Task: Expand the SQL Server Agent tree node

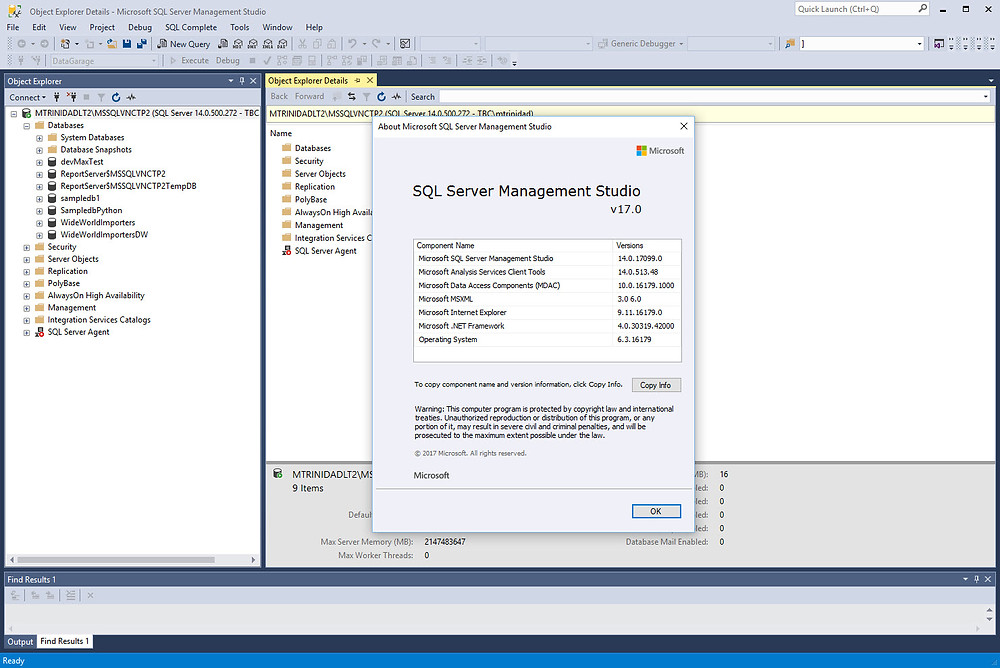Action: 27,332
